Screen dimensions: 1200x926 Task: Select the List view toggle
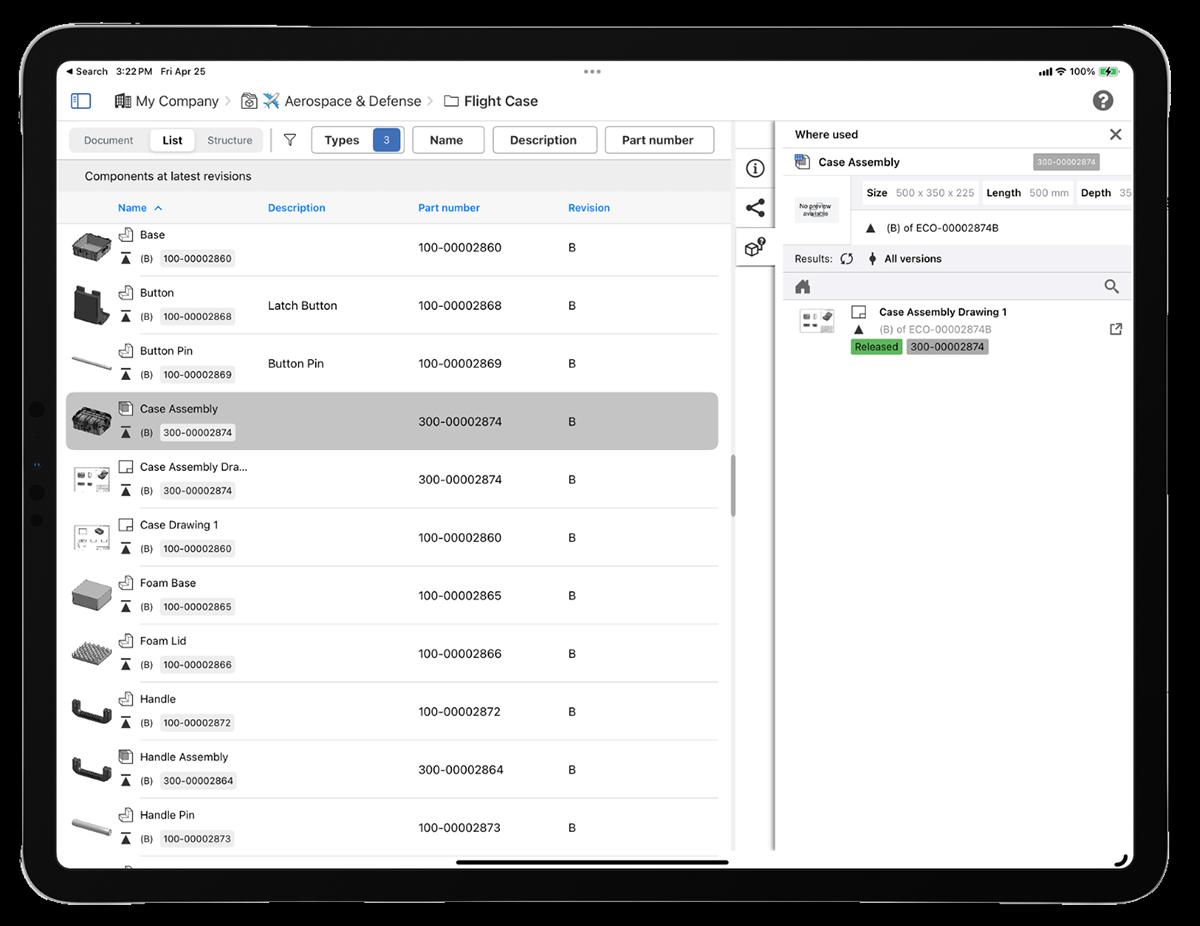click(172, 141)
